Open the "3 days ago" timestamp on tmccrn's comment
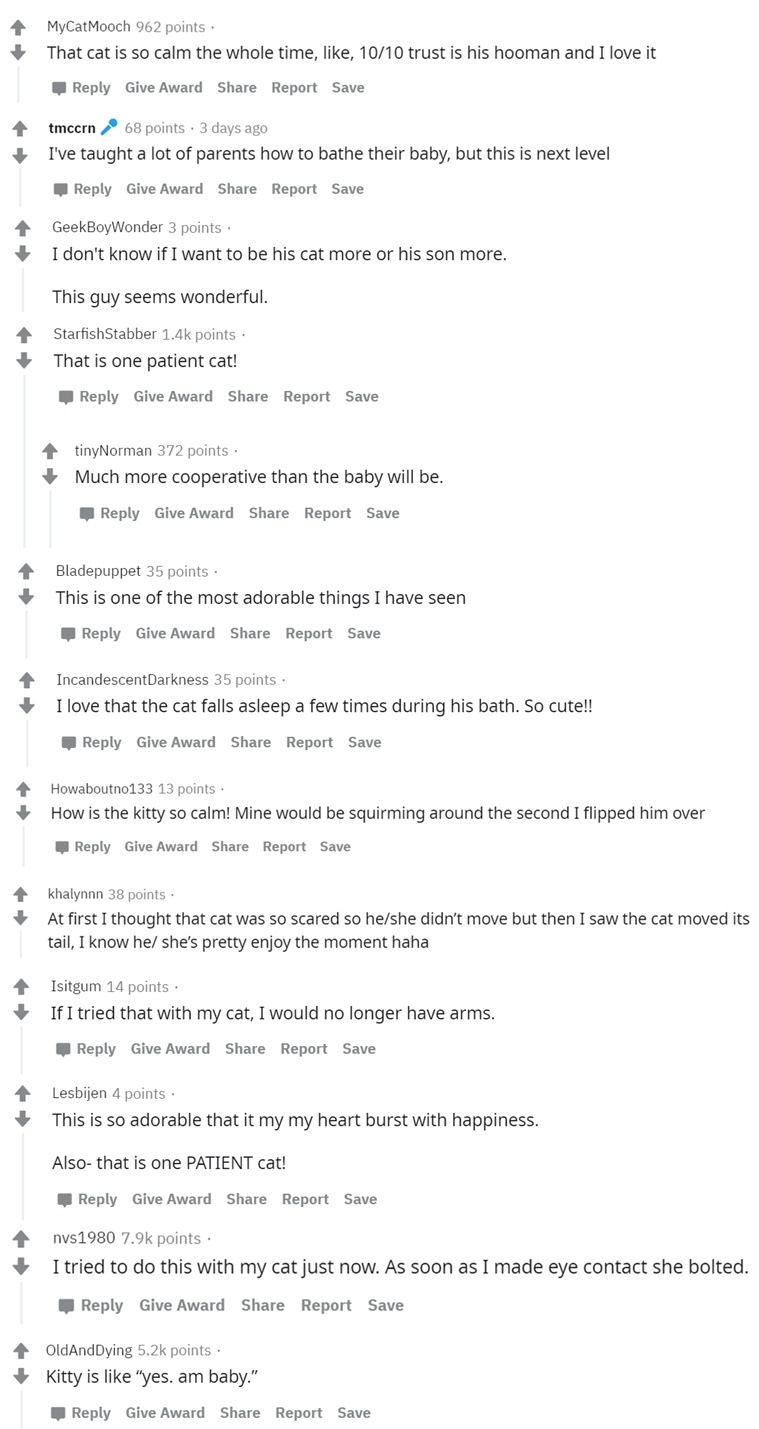The image size is (759, 1429). click(233, 128)
